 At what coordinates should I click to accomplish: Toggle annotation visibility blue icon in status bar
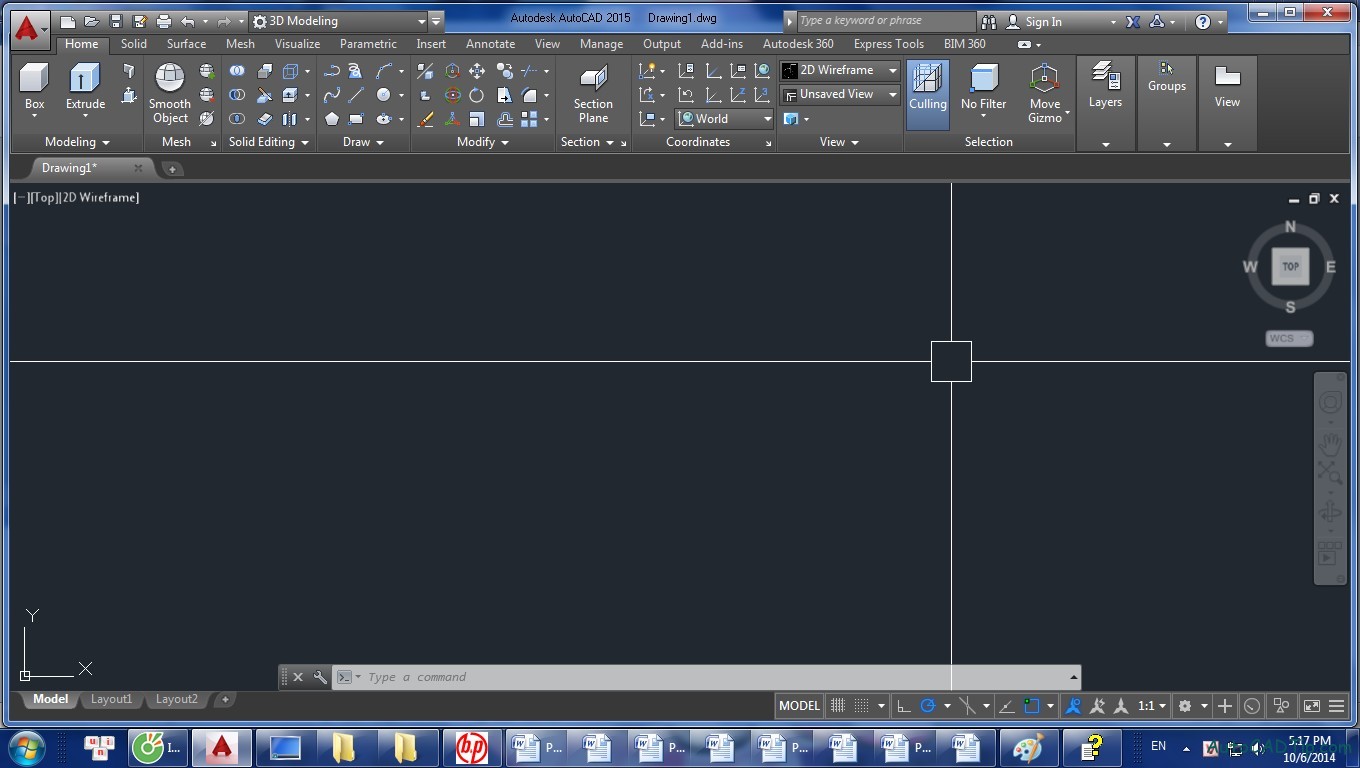pos(1073,706)
